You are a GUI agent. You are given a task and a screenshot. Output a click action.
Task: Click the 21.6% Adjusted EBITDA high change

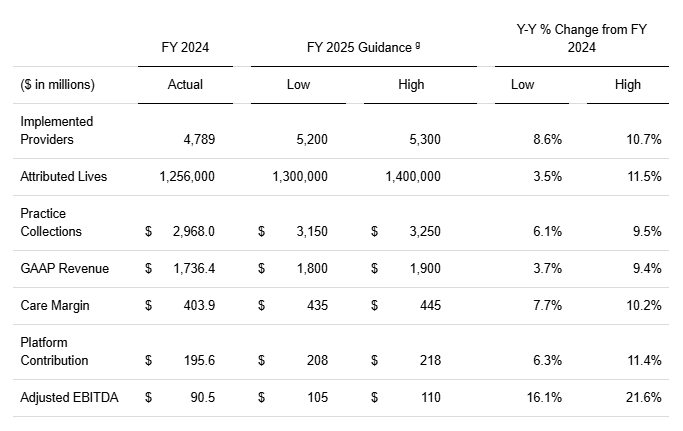coord(644,397)
